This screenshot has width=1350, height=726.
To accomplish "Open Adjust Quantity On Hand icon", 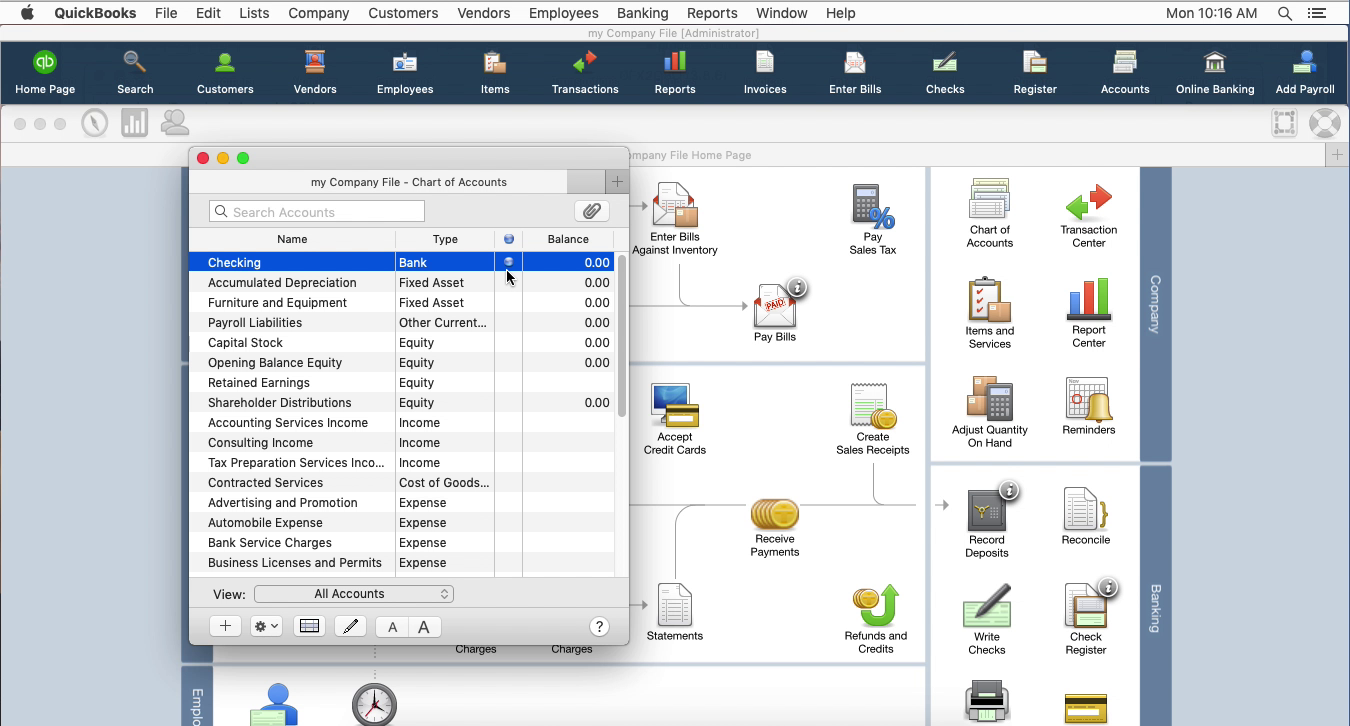I will 990,412.
